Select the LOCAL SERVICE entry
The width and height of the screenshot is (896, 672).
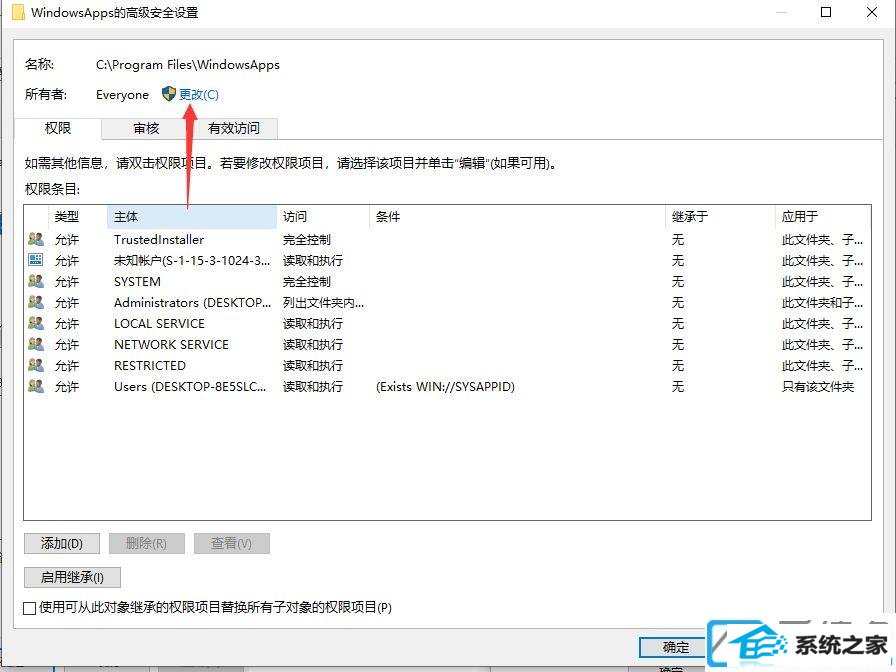click(x=447, y=323)
